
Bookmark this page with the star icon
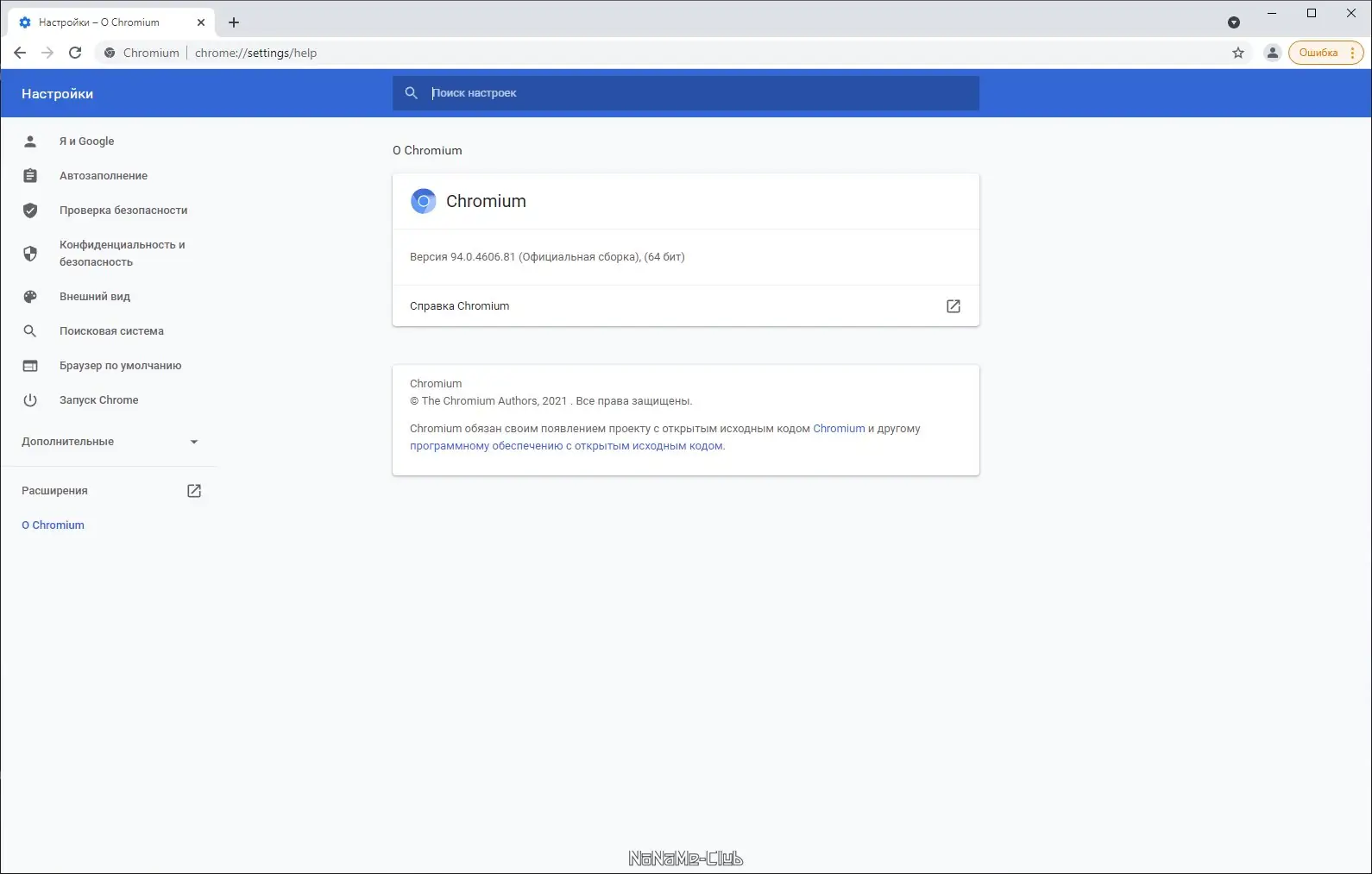pyautogui.click(x=1238, y=53)
